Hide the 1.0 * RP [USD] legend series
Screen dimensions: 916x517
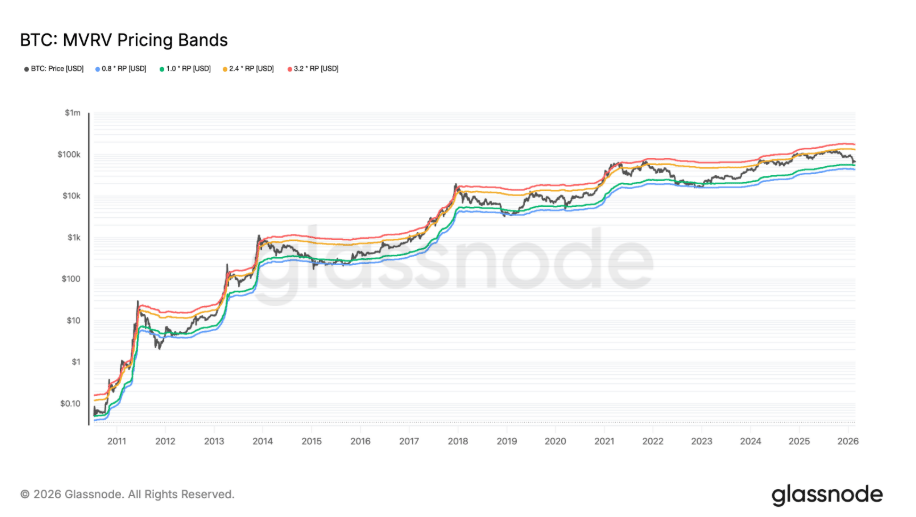pyautogui.click(x=187, y=69)
